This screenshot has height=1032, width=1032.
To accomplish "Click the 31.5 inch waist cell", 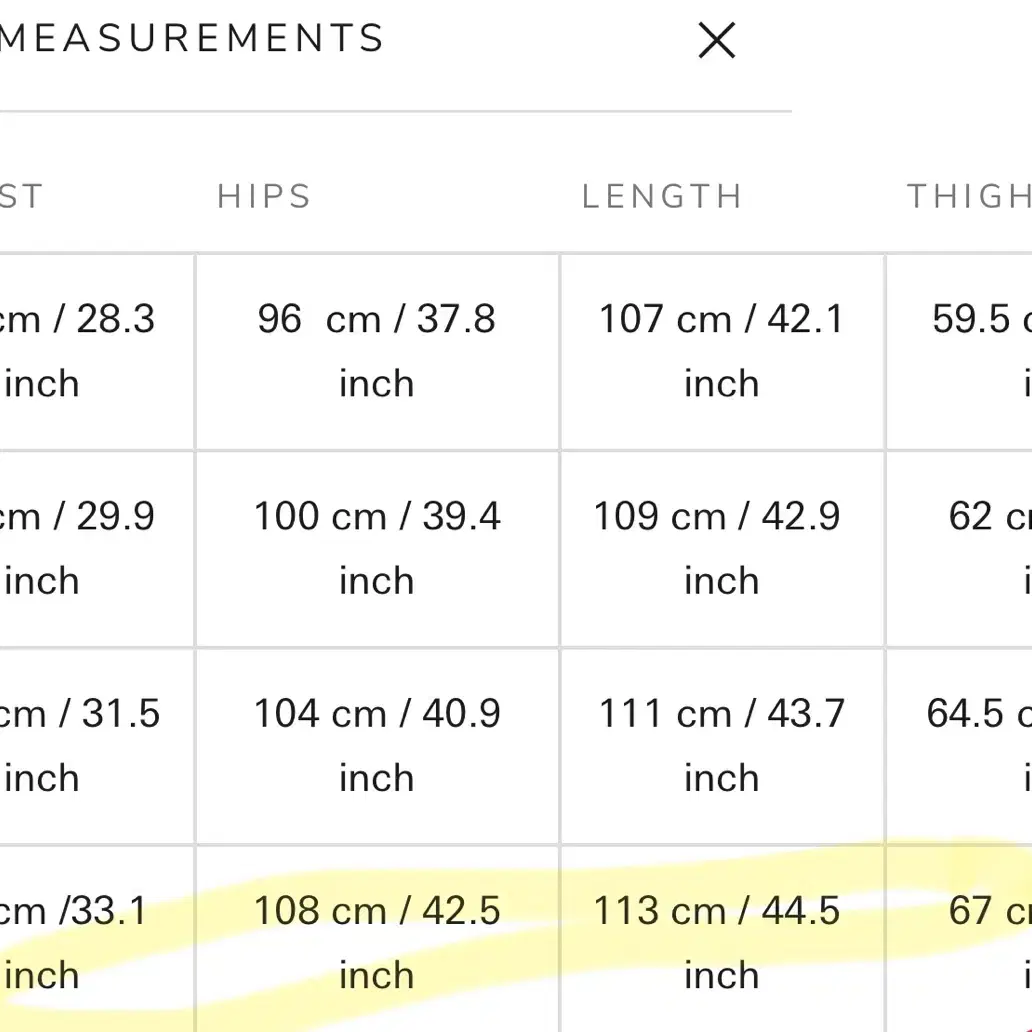I will pyautogui.click(x=97, y=747).
